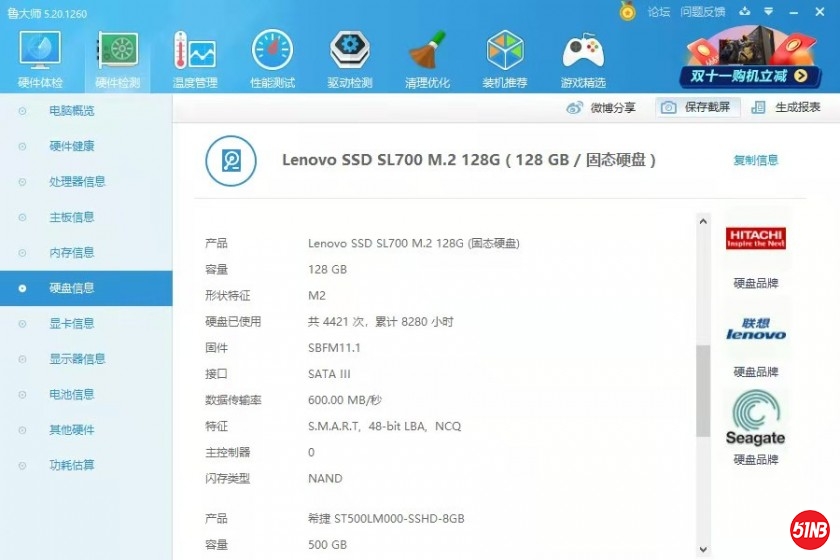Click the firmware value SBFM11.1

(334, 348)
